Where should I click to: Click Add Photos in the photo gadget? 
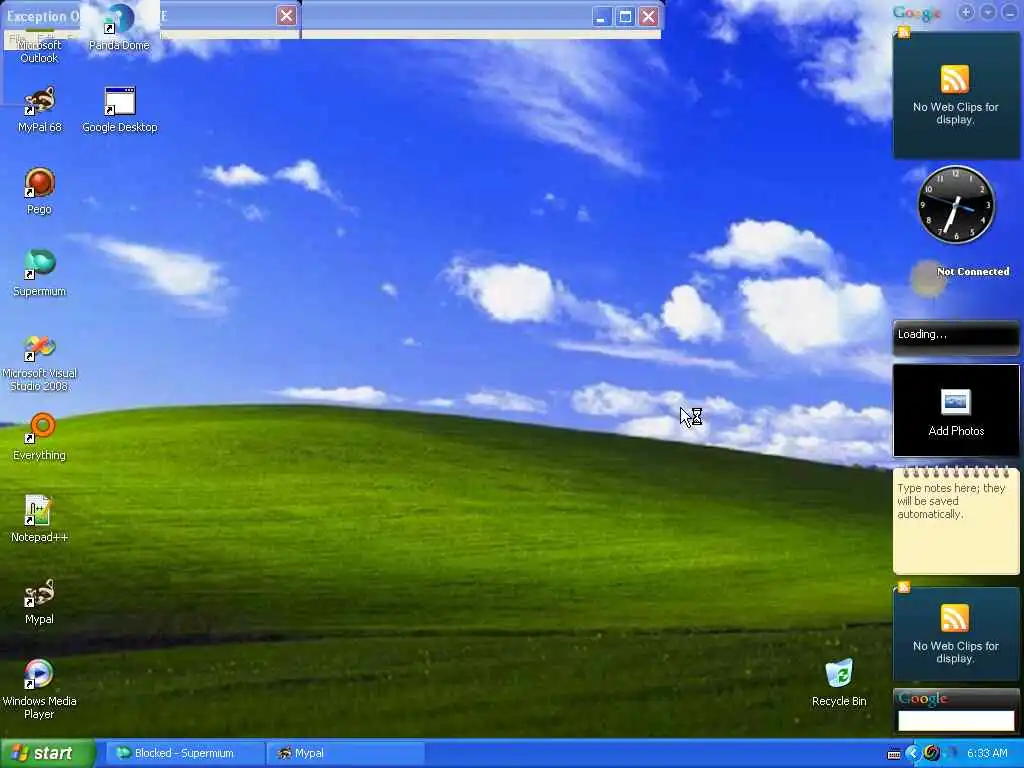[956, 431]
